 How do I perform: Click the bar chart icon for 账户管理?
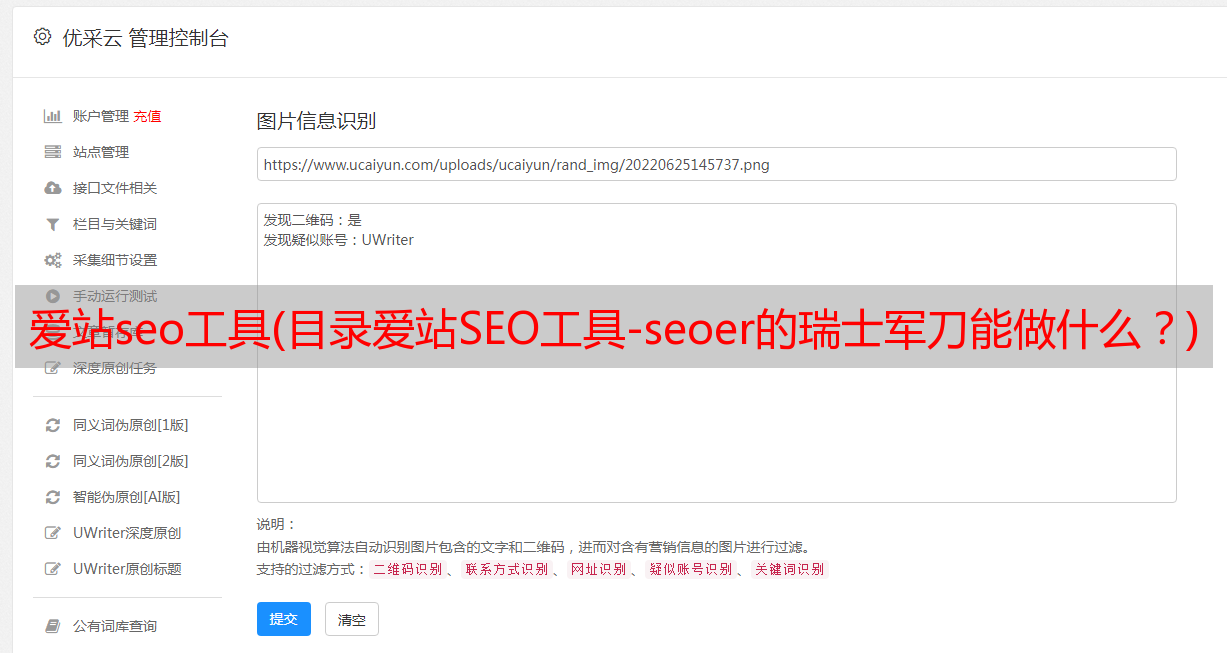[53, 116]
